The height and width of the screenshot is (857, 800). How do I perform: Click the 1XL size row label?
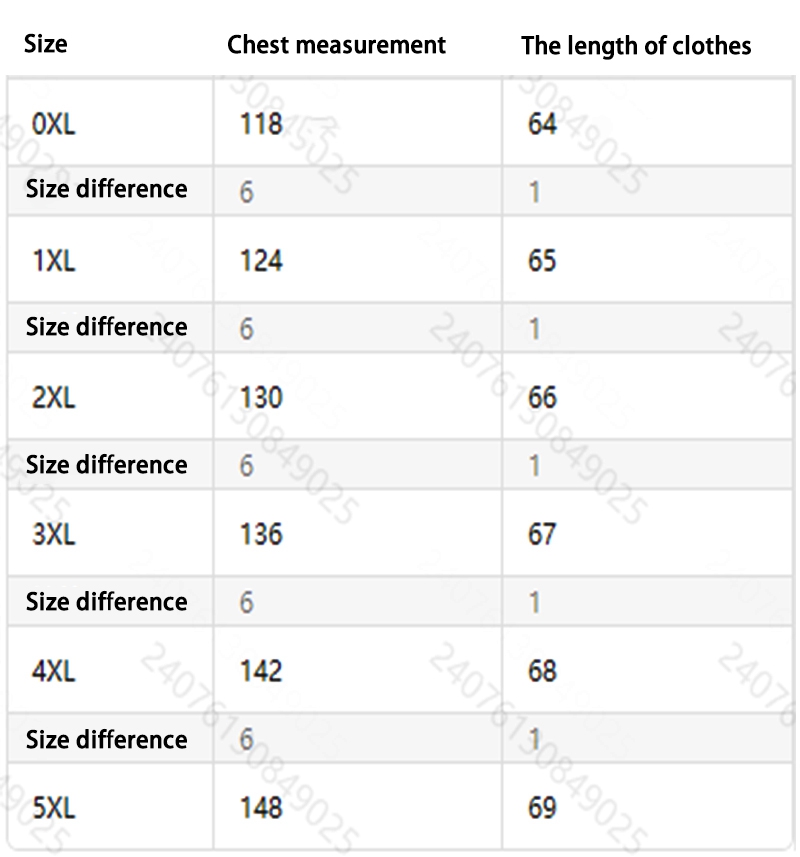point(54,261)
